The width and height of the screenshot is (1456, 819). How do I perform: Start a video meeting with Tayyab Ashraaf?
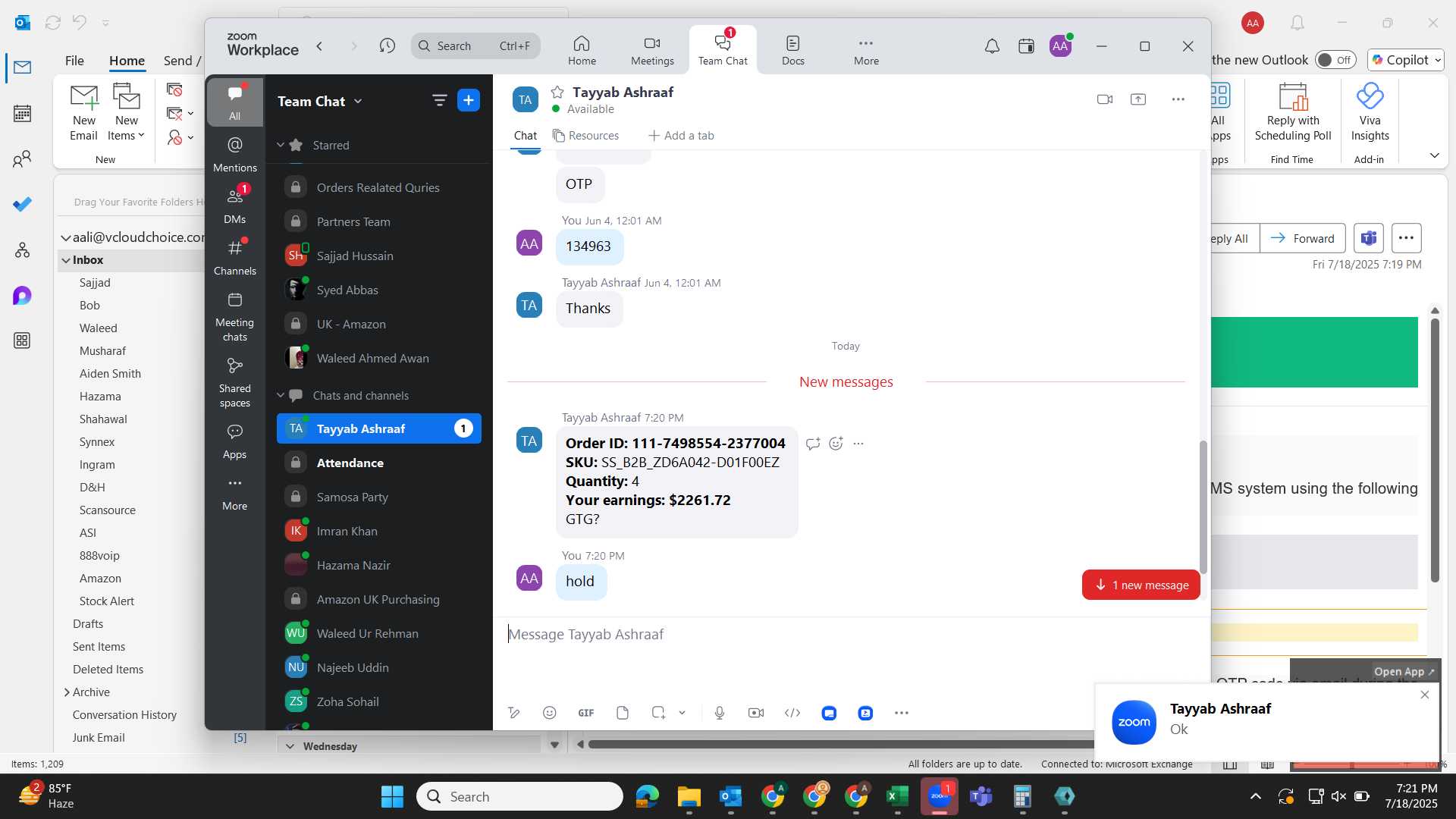tap(1105, 99)
